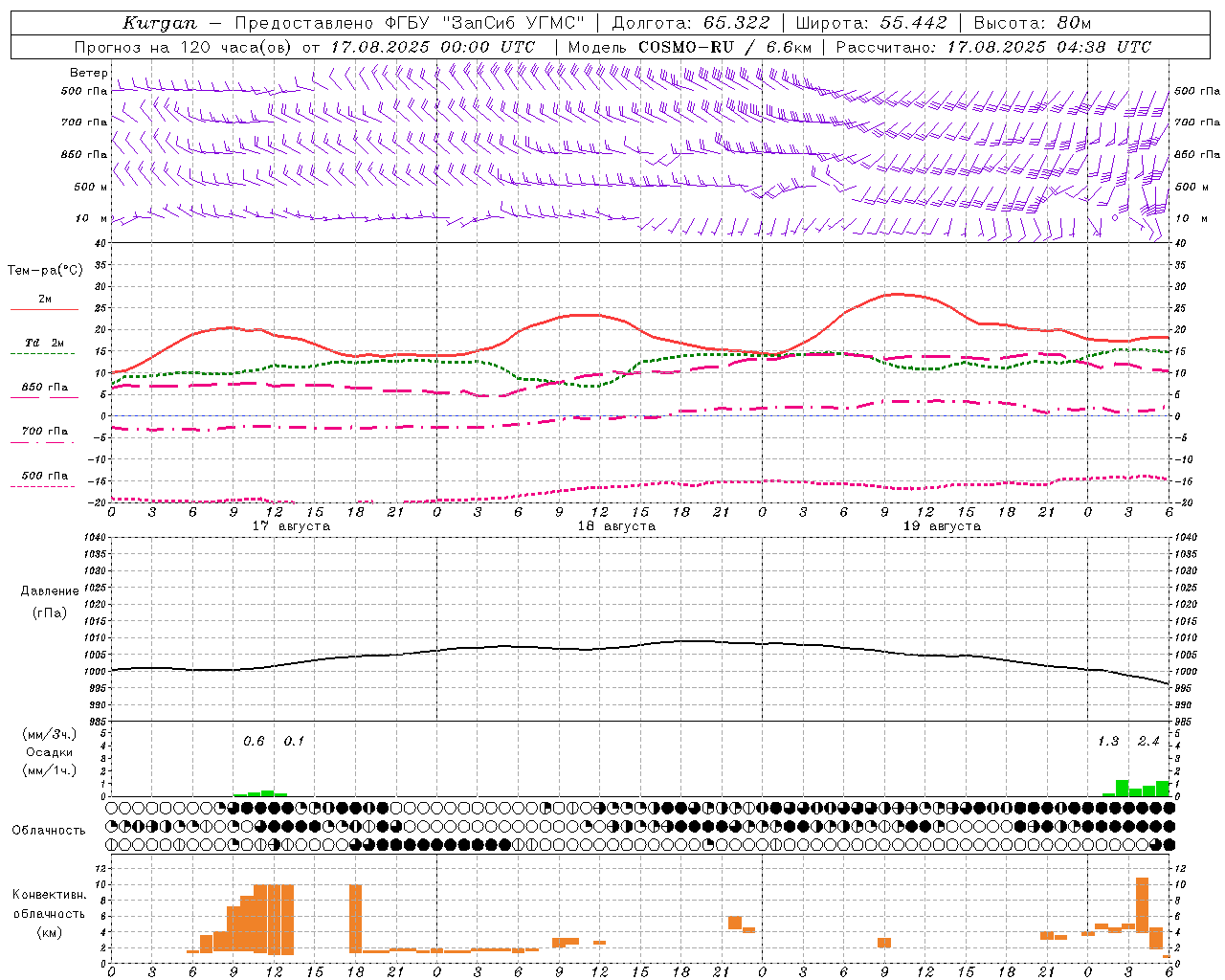Screen dimensions: 1225x980
Task: Select the 19 августа date label
Action: coord(942,526)
